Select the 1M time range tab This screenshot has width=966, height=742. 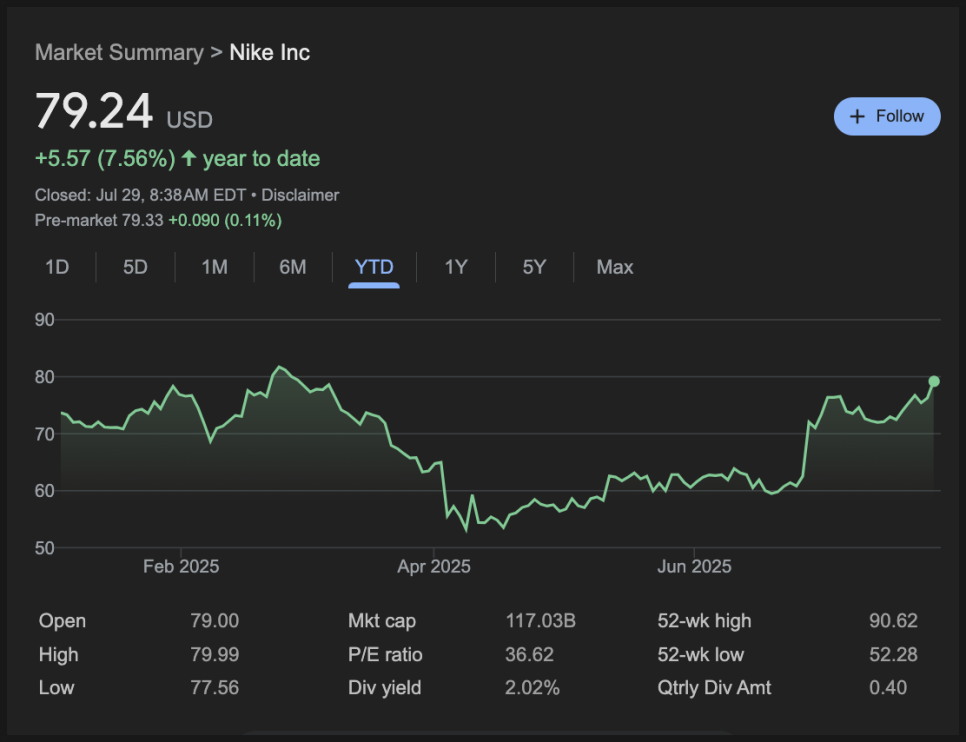[214, 267]
